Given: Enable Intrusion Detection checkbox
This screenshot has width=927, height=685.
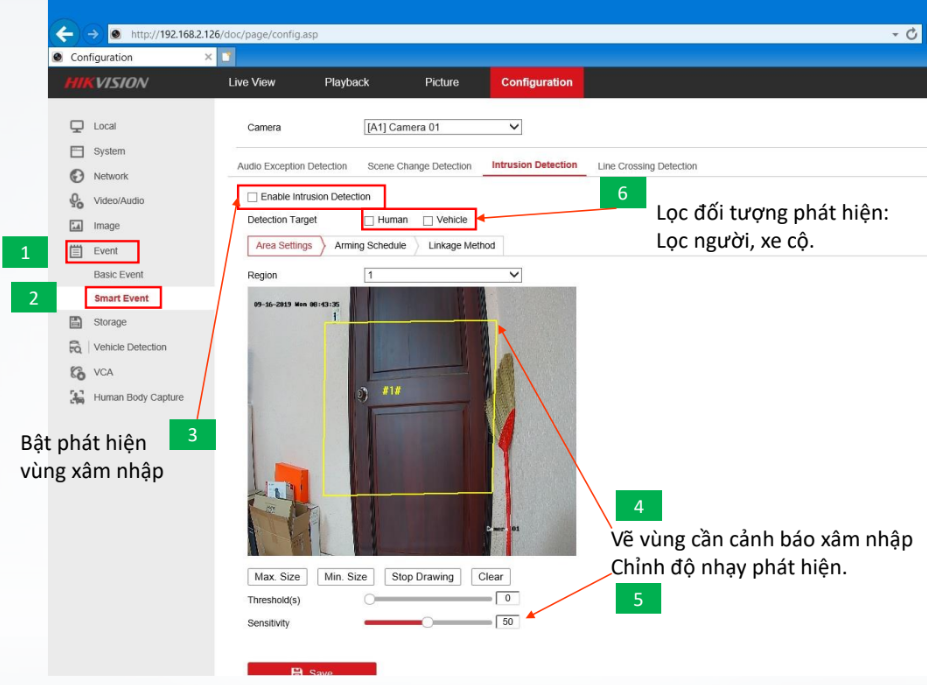Looking at the screenshot, I should click(x=253, y=197).
